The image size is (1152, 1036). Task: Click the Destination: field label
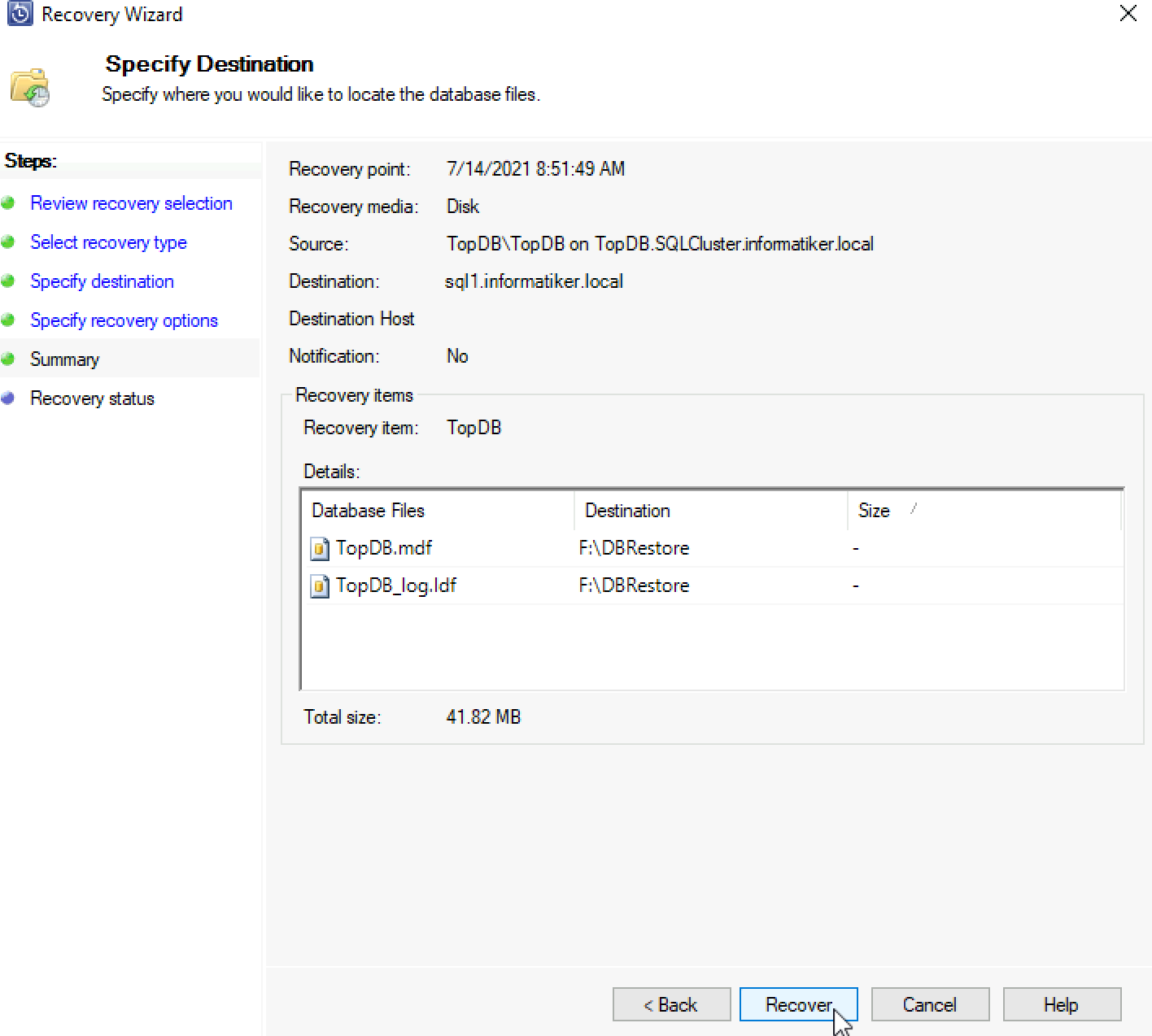point(334,281)
